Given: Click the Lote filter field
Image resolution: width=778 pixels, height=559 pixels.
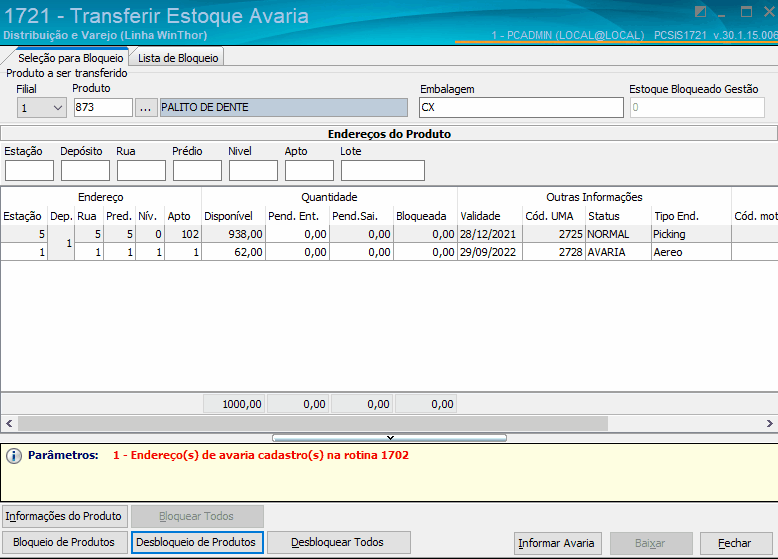Looking at the screenshot, I should point(383,171).
